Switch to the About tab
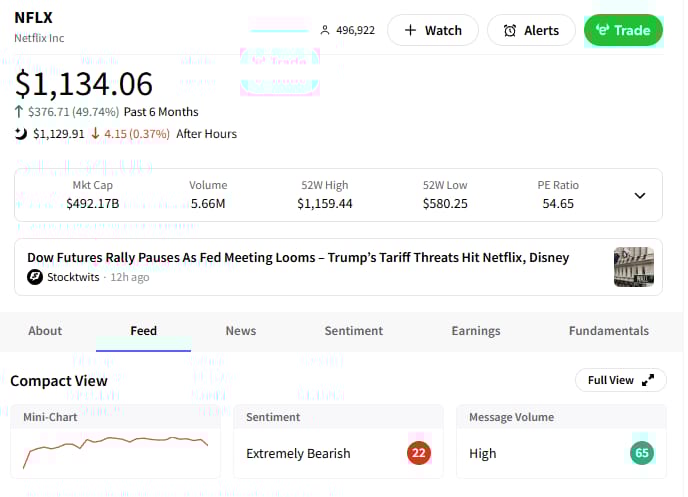The image size is (688, 497). click(x=45, y=331)
